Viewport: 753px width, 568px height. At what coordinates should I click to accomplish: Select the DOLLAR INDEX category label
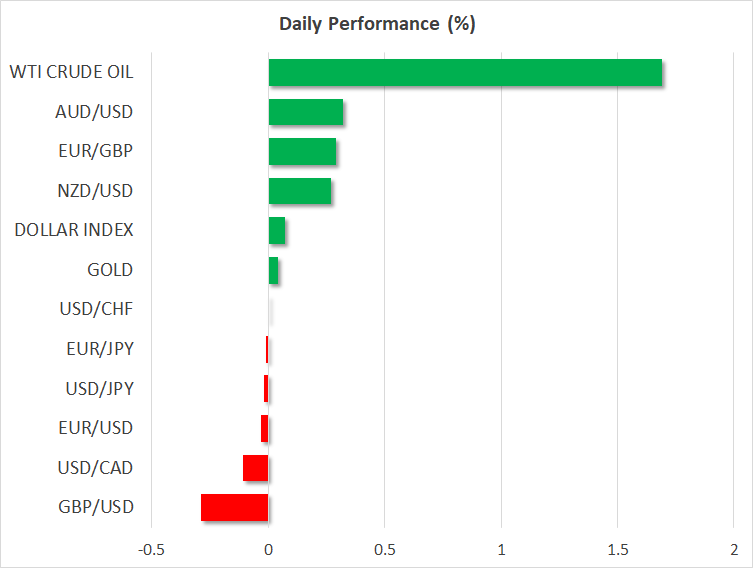coord(74,230)
